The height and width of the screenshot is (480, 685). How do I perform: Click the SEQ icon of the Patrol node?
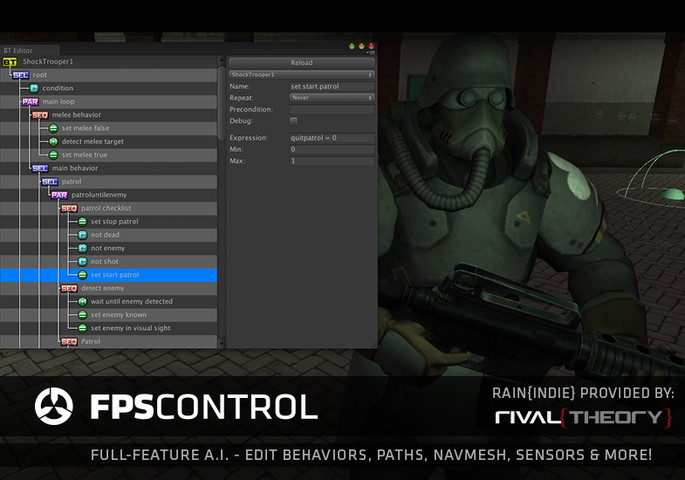pyautogui.click(x=69, y=342)
